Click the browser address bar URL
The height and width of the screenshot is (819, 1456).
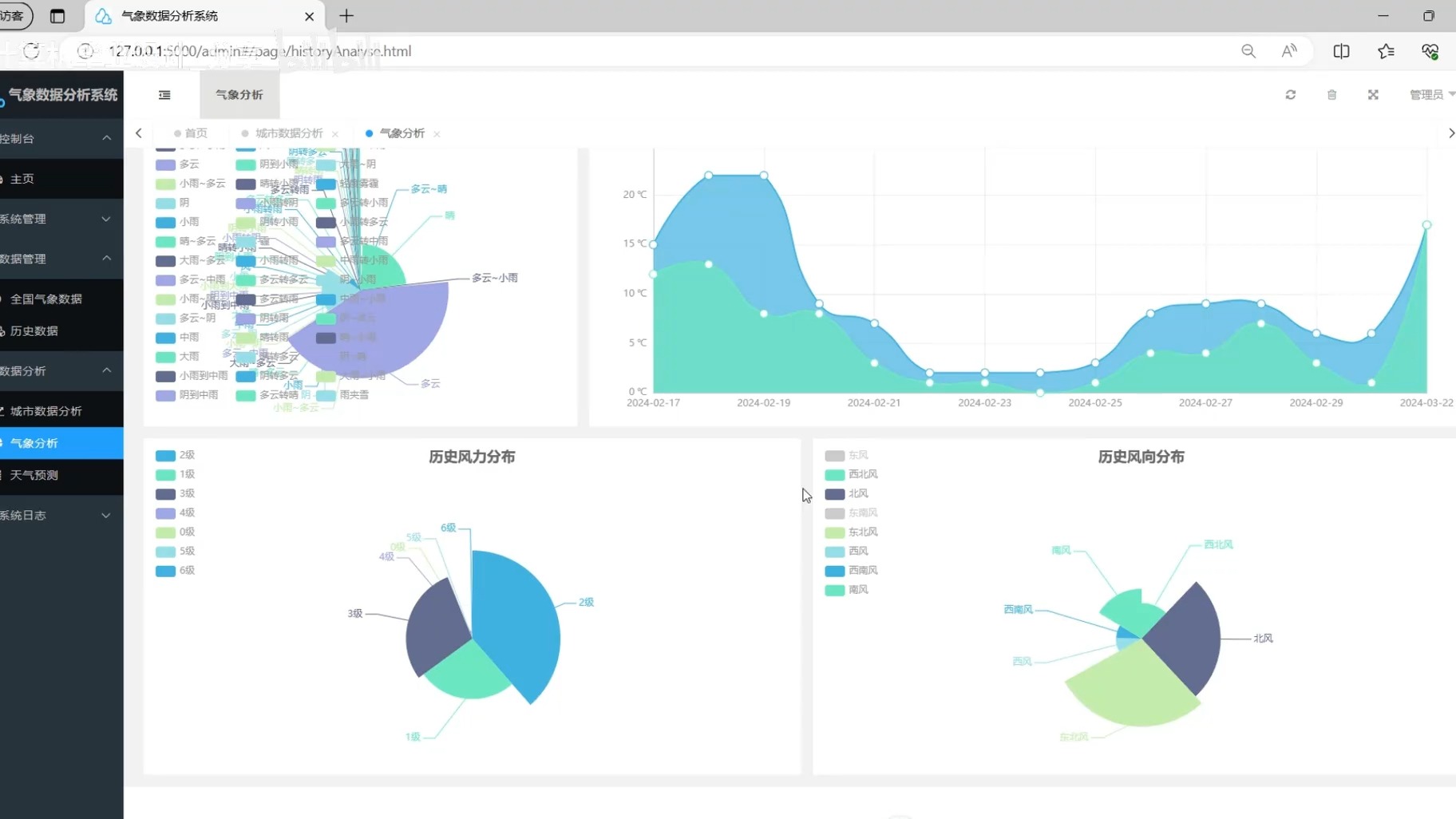point(260,51)
